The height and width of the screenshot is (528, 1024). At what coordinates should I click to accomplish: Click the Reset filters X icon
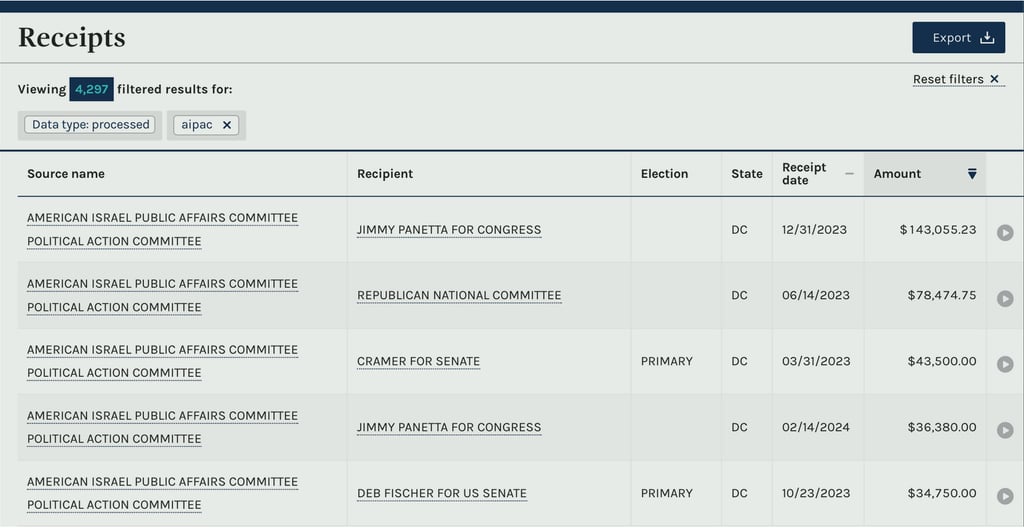click(994, 79)
